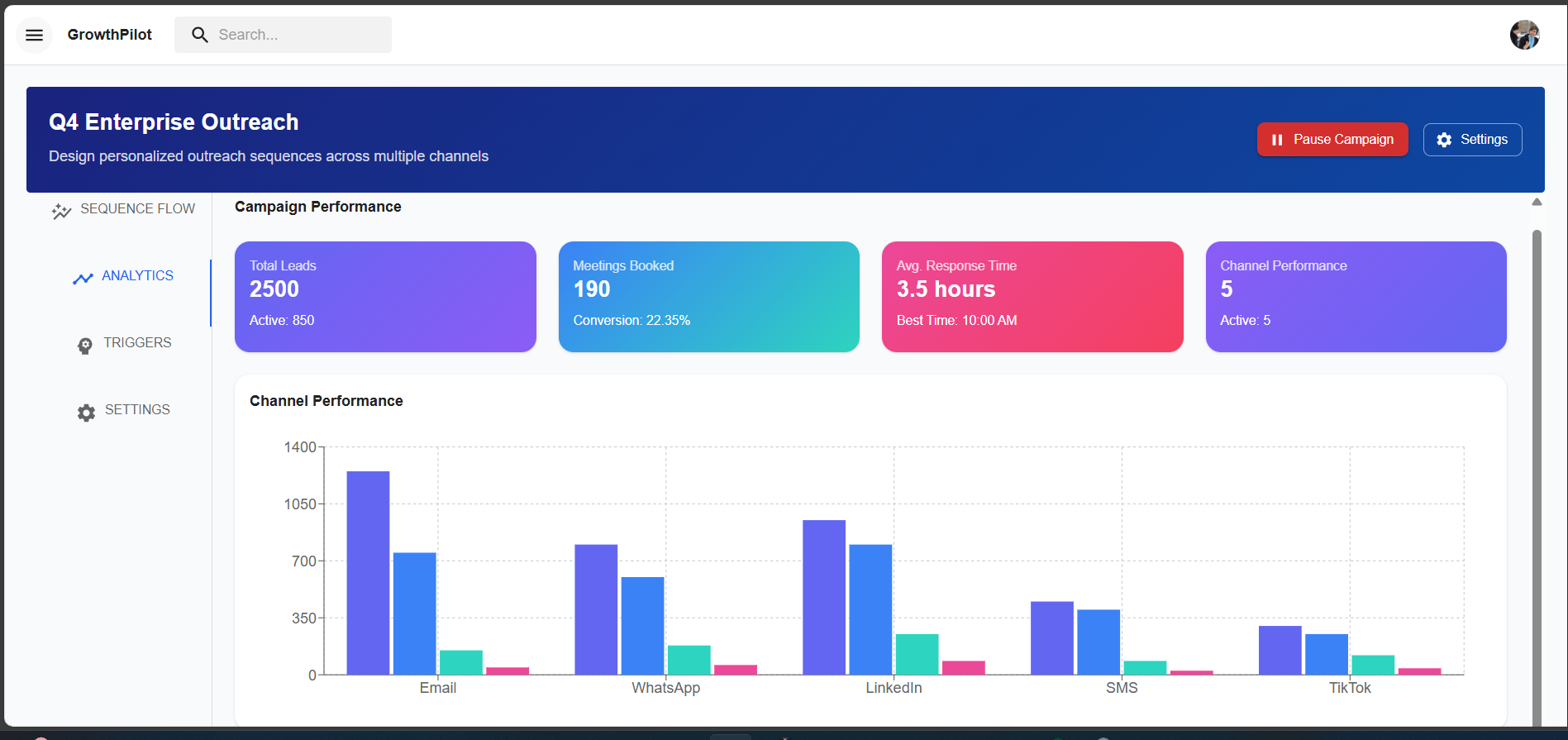Pause the campaign
This screenshot has height=740, width=1568.
1332,140
